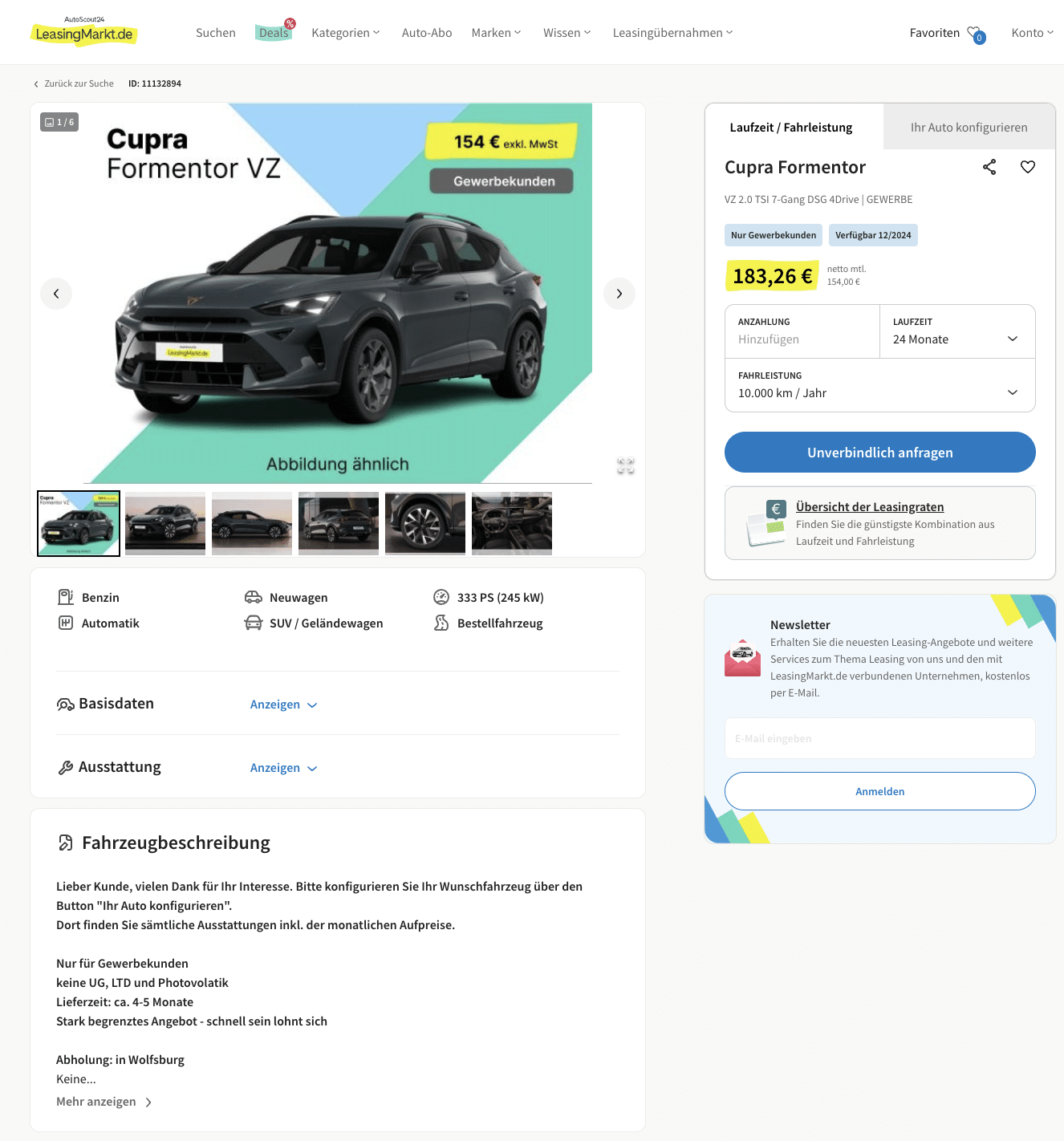
Task: Open the Deals menu item
Action: [274, 33]
